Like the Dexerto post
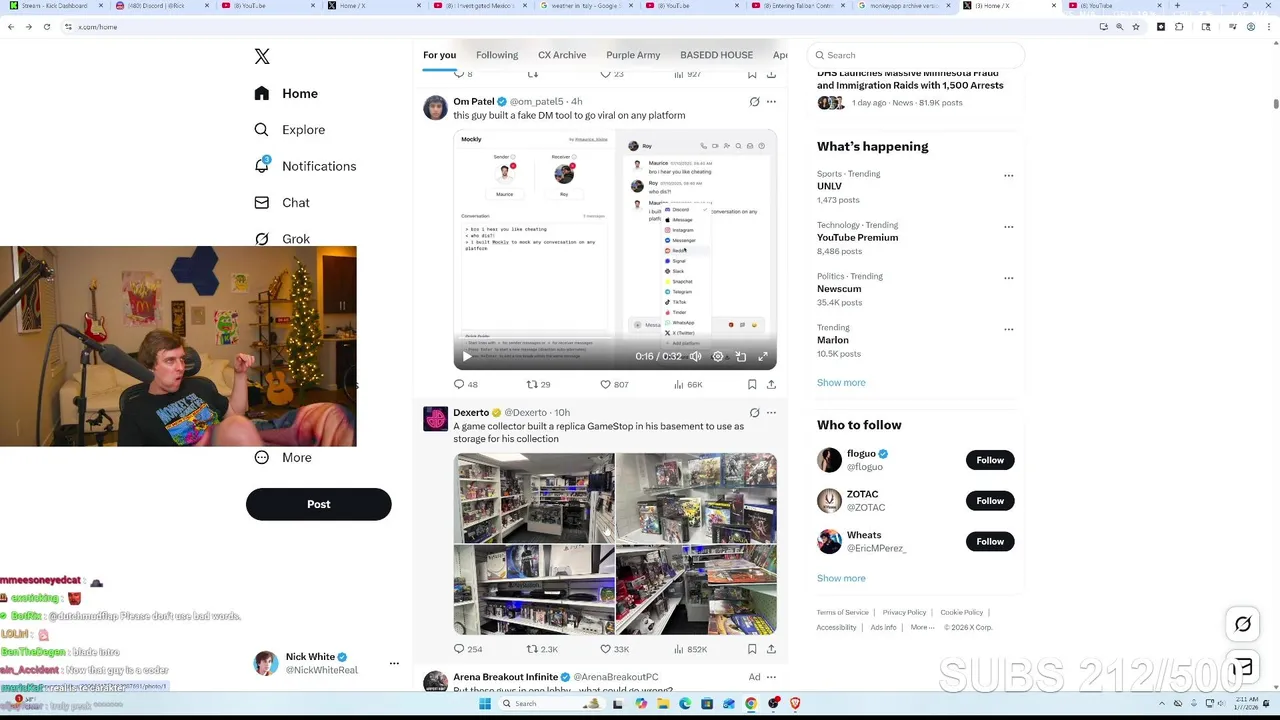 [614, 649]
